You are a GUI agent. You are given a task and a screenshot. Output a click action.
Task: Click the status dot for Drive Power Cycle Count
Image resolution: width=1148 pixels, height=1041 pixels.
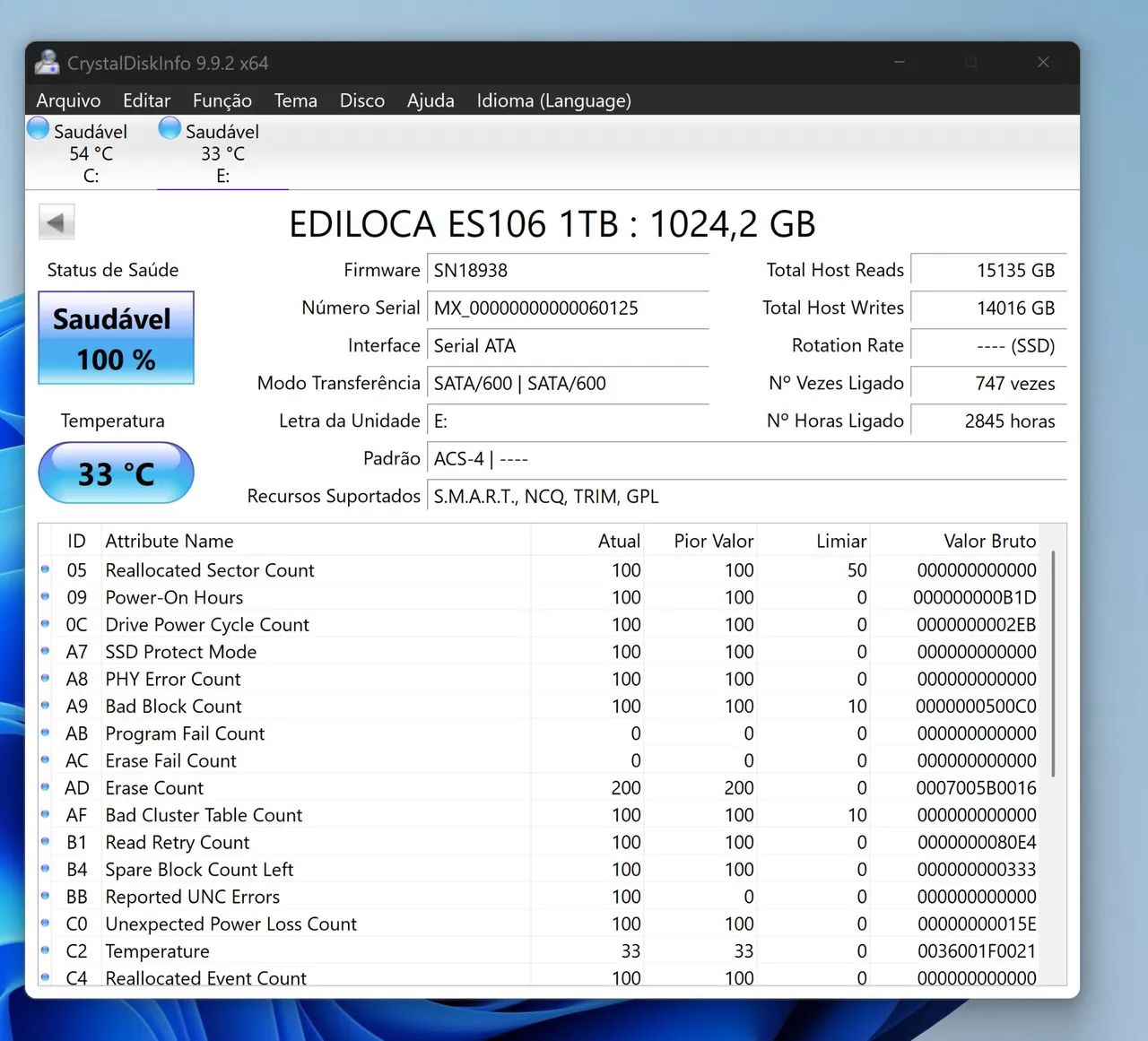(45, 623)
